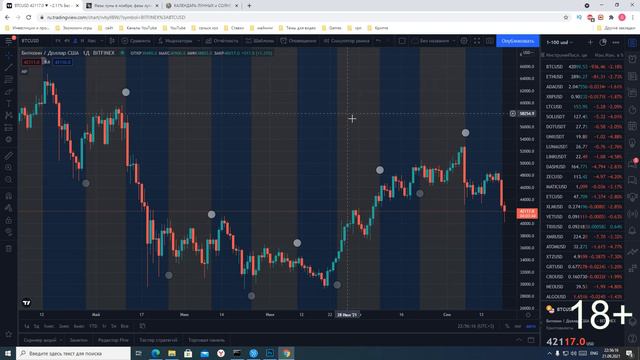Open favorites star toolbar icon
The height and width of the screenshot is (360, 640).
click(9, 334)
